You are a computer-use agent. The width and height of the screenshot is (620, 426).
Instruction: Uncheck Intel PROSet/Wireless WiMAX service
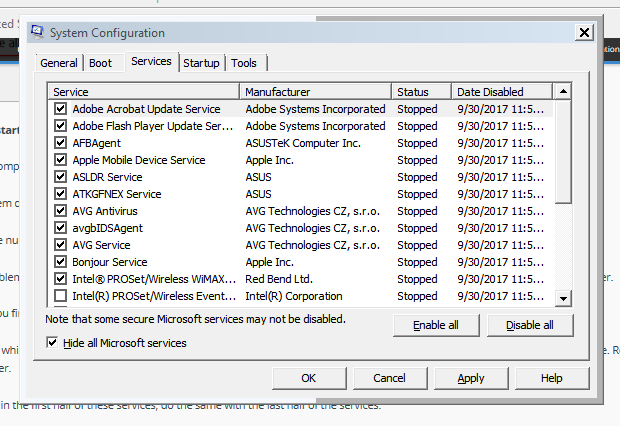click(60, 279)
